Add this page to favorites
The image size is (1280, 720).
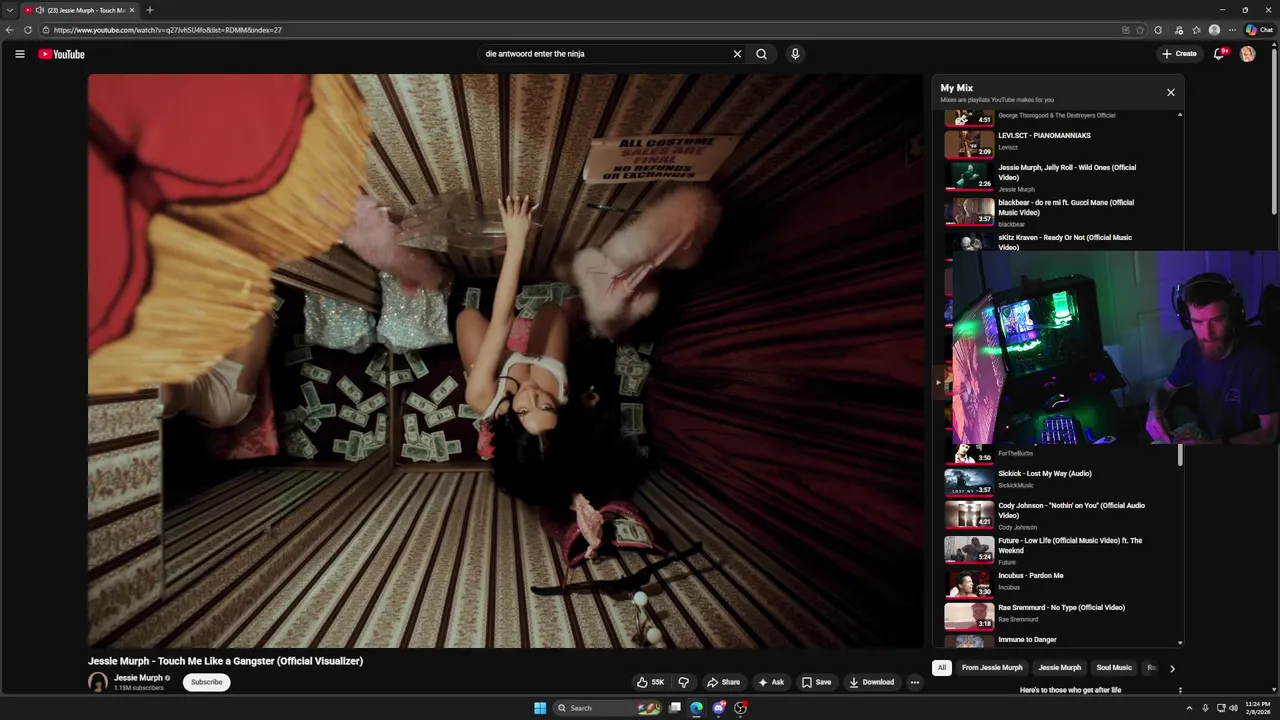coord(1140,30)
